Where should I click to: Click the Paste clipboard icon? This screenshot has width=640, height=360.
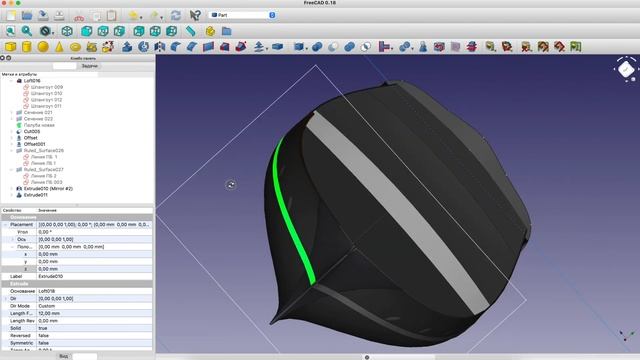click(111, 16)
